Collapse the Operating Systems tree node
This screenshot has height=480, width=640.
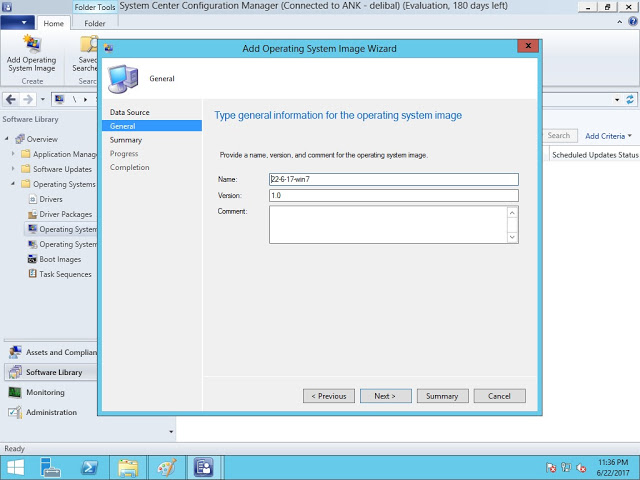tap(13, 184)
